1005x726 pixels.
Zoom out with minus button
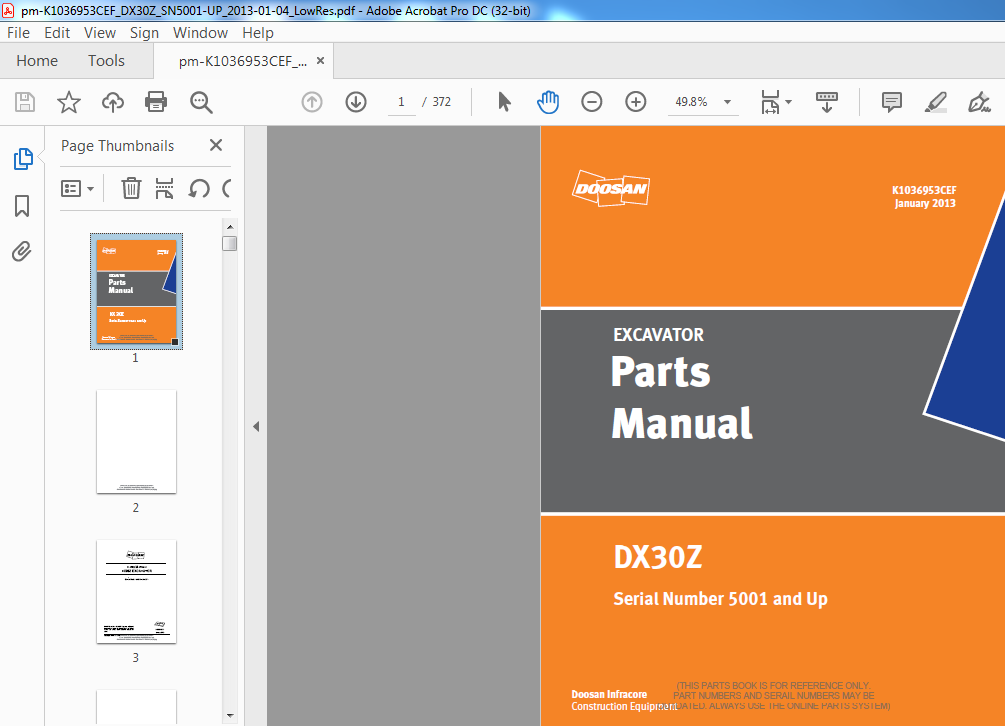(x=592, y=102)
